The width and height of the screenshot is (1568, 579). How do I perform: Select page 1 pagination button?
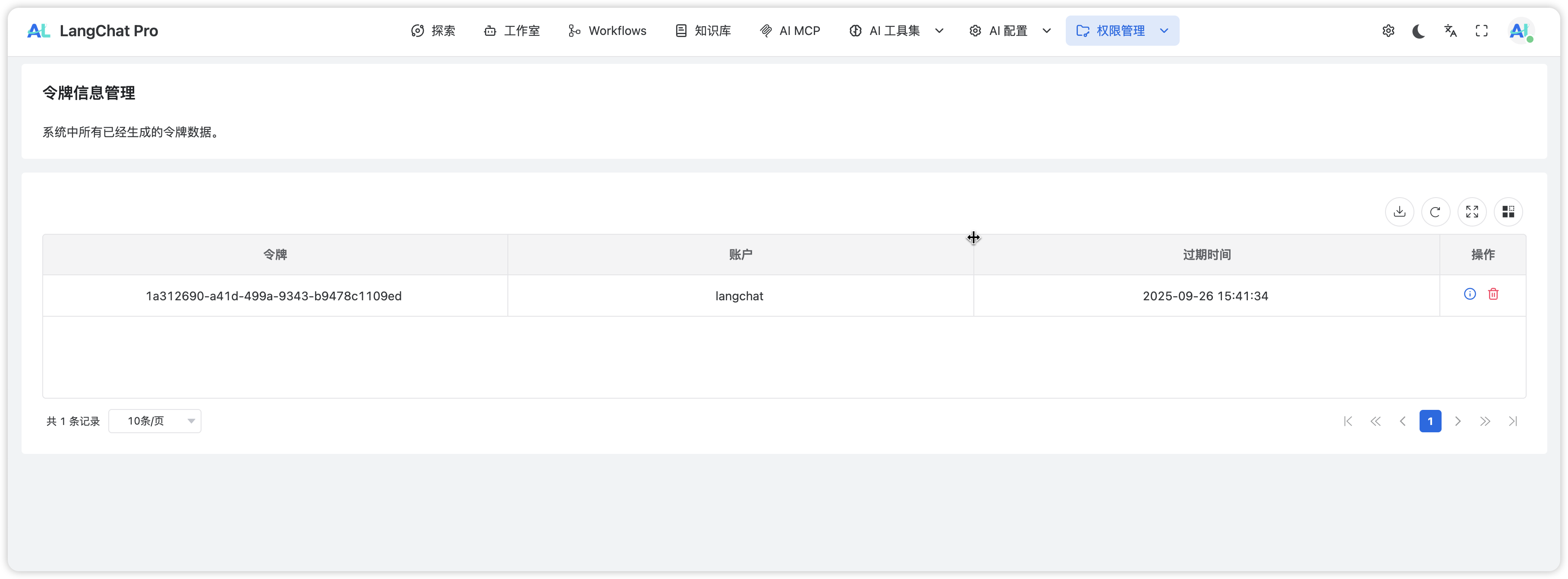coord(1430,422)
